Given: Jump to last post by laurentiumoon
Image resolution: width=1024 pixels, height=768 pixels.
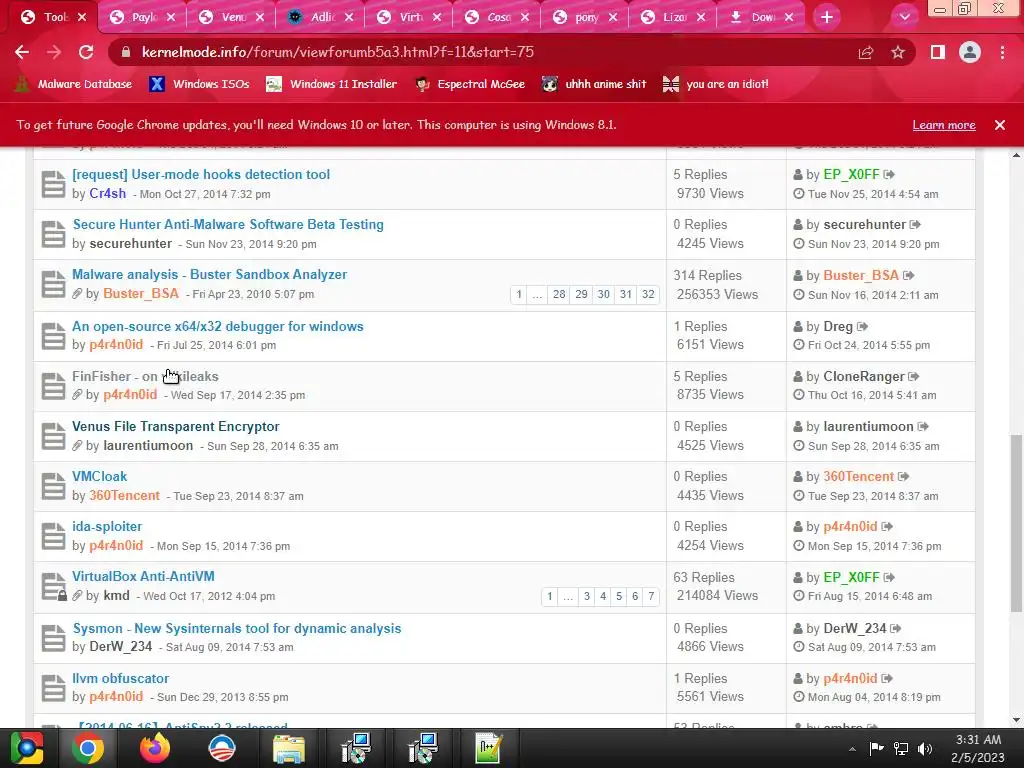Looking at the screenshot, I should [923, 427].
